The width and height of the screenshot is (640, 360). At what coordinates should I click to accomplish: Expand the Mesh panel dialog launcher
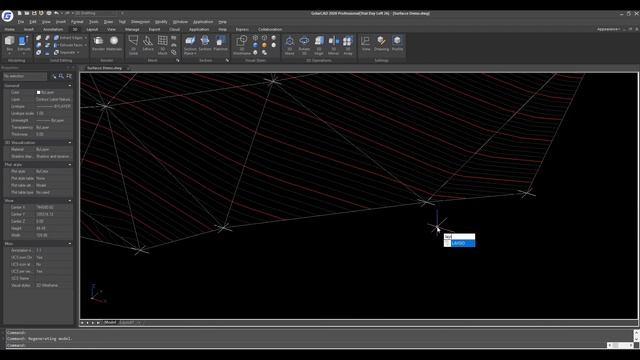178,60
